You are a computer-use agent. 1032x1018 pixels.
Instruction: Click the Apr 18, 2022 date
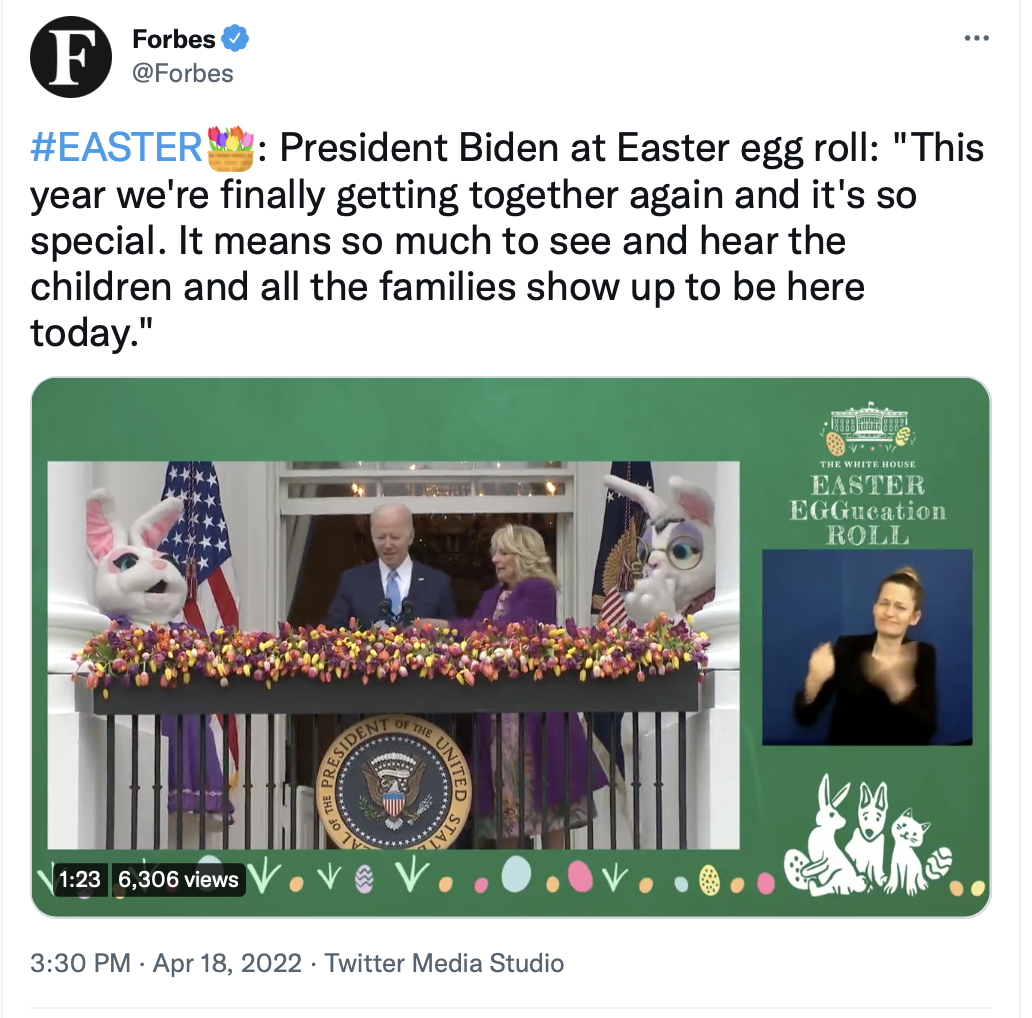coord(227,963)
